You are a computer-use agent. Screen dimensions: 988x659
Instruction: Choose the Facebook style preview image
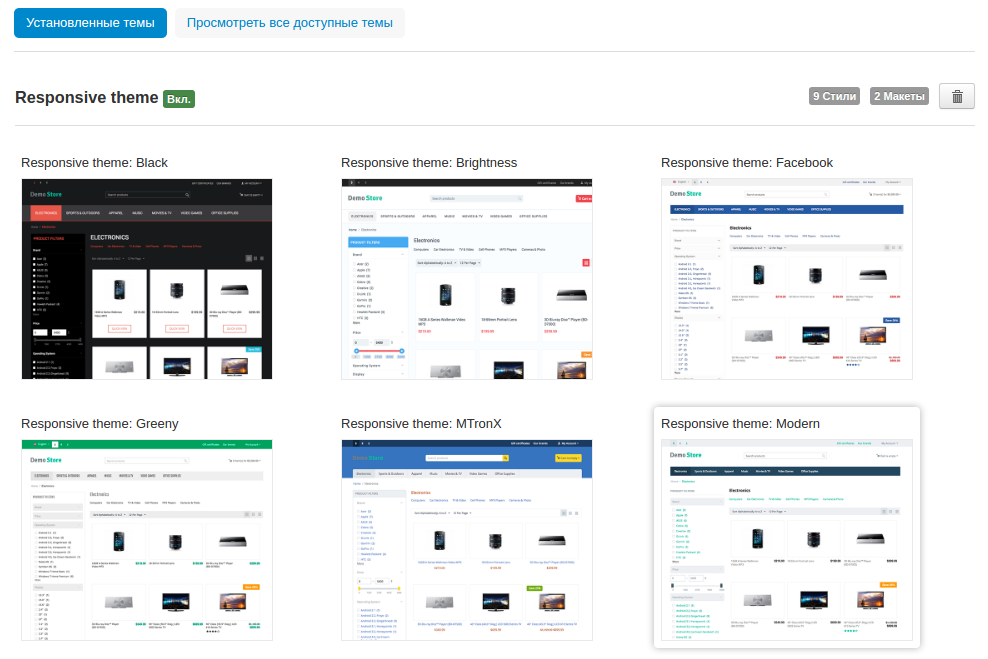787,279
